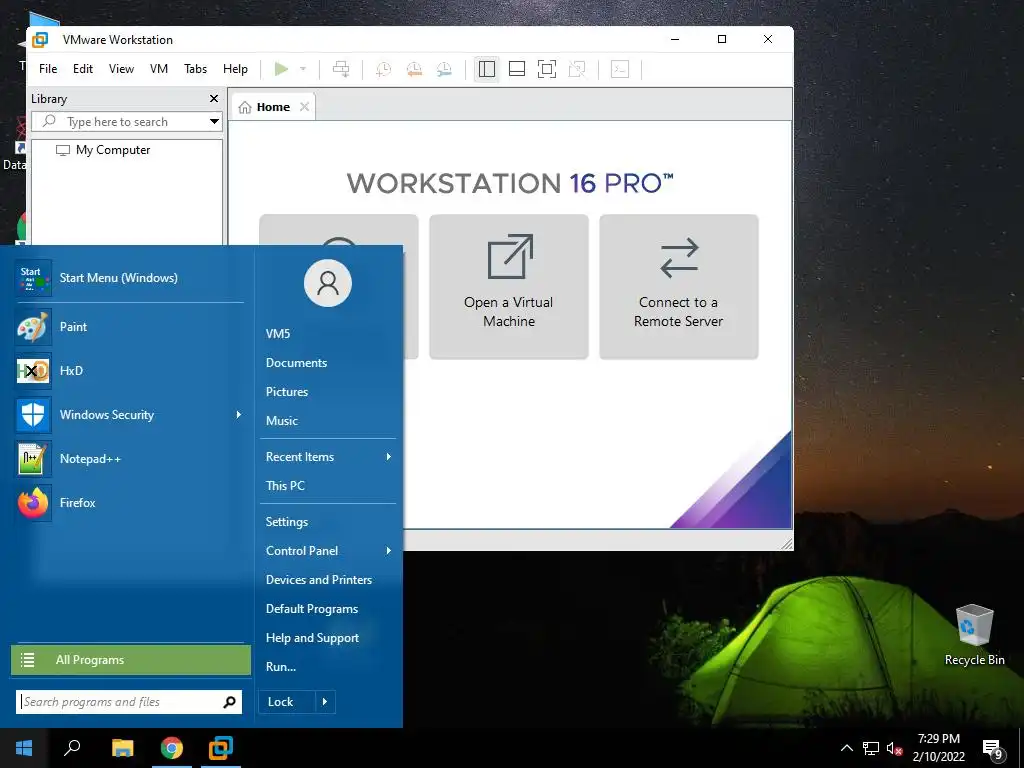Open the Help menu in VMware
This screenshot has height=768, width=1024.
(235, 69)
